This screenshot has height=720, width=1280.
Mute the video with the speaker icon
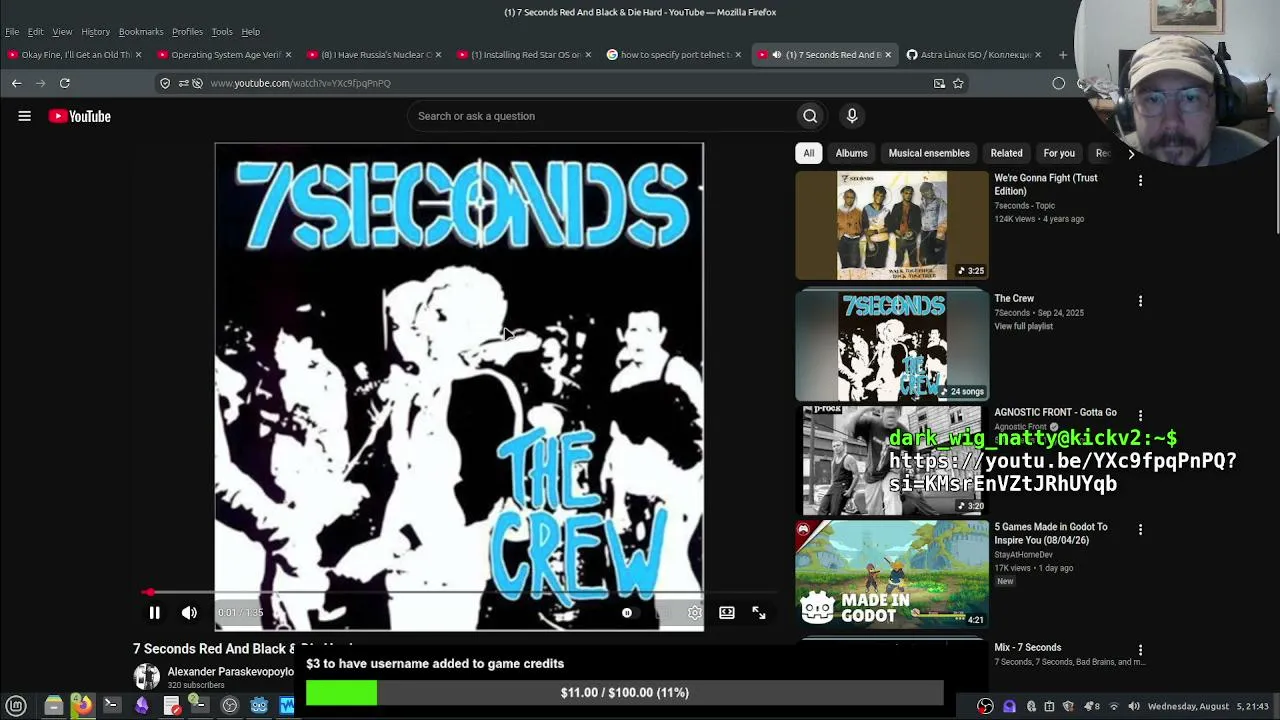189,613
